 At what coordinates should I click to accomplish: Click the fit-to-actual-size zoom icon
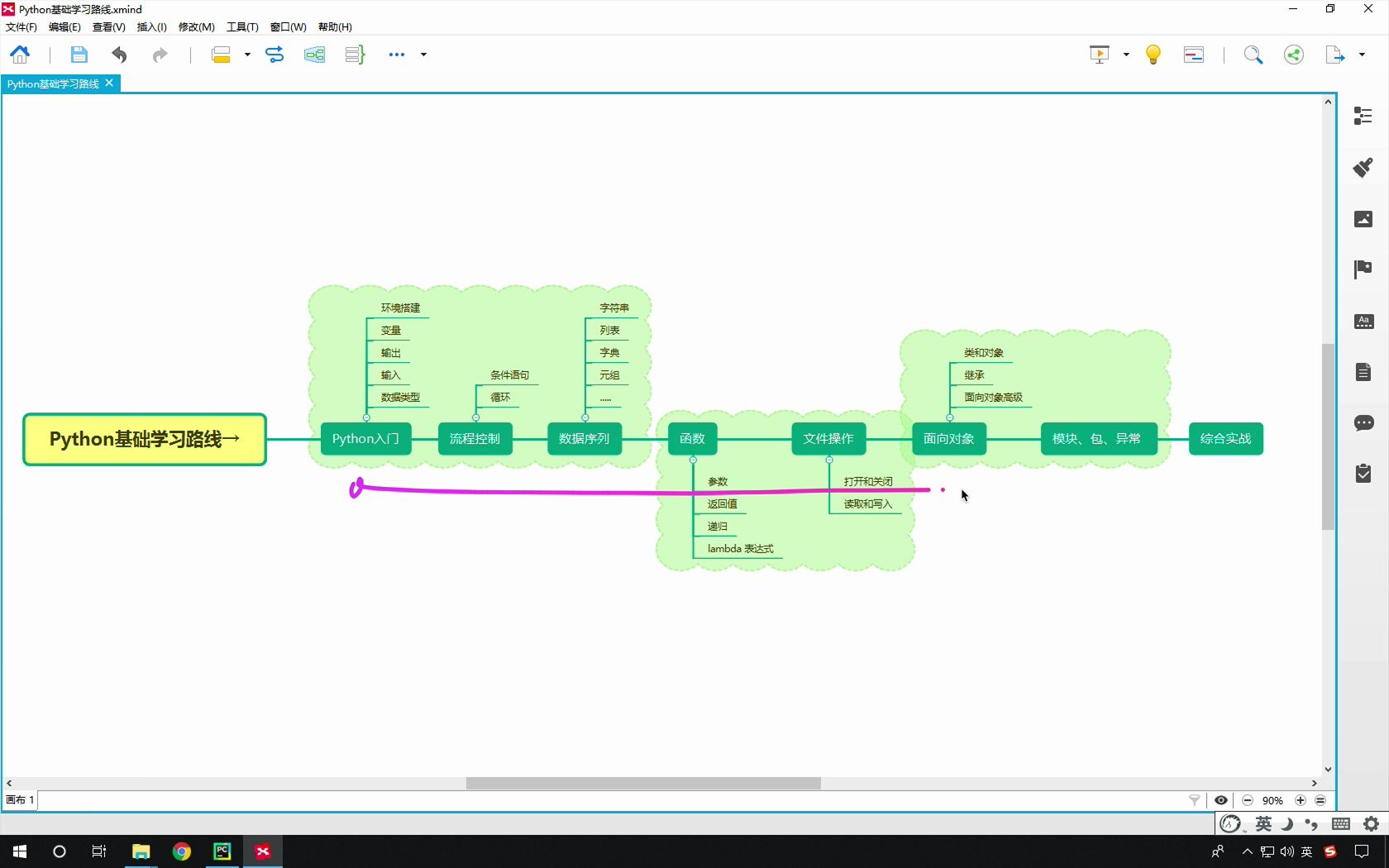point(1320,800)
